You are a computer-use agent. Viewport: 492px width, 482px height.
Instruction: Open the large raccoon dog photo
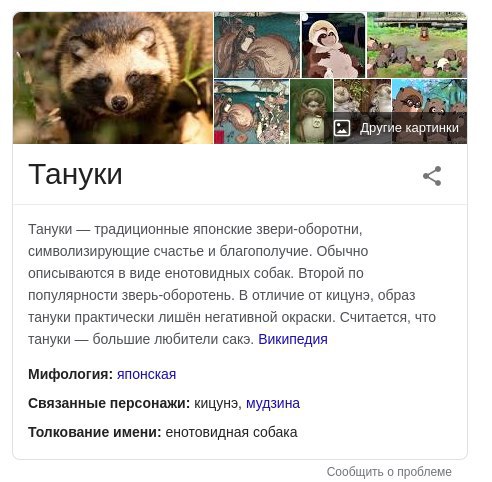[113, 78]
